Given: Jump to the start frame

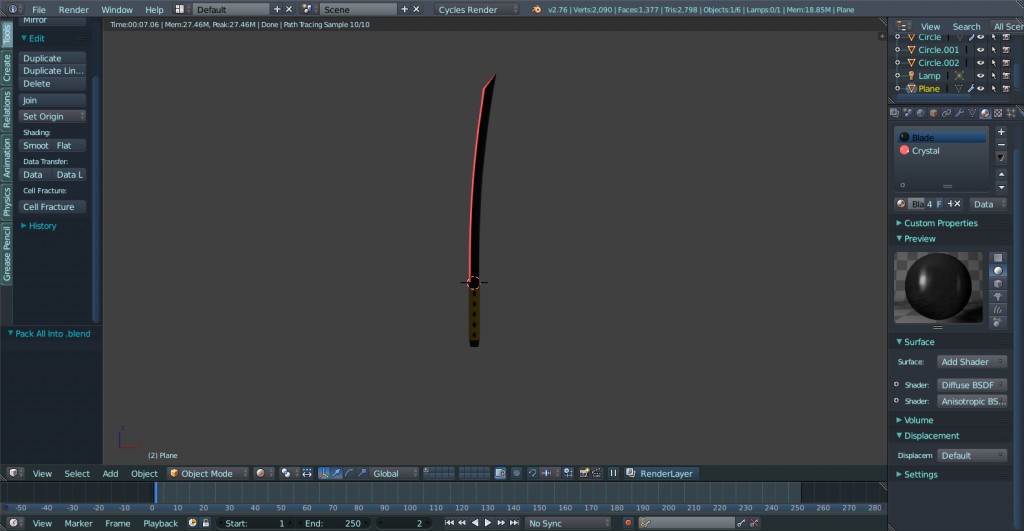Looking at the screenshot, I should click(x=449, y=523).
